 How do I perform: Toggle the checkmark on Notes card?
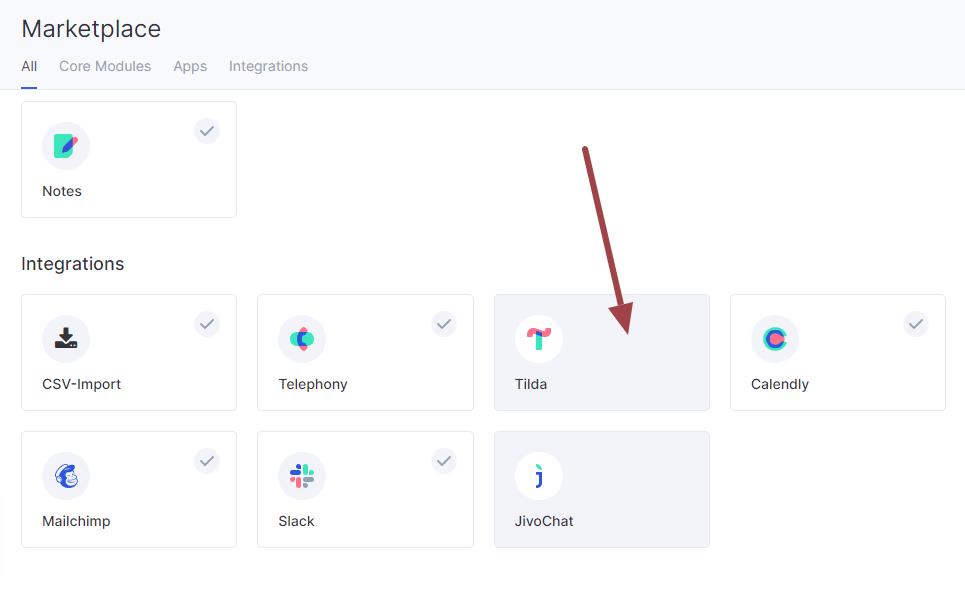click(207, 131)
